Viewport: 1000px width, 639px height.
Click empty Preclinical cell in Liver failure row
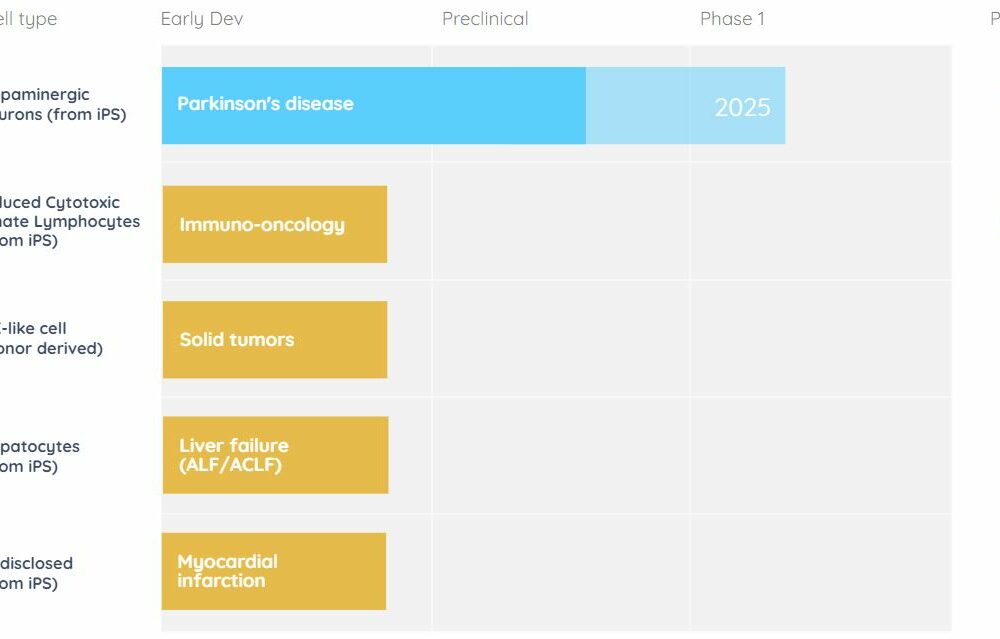[561, 455]
